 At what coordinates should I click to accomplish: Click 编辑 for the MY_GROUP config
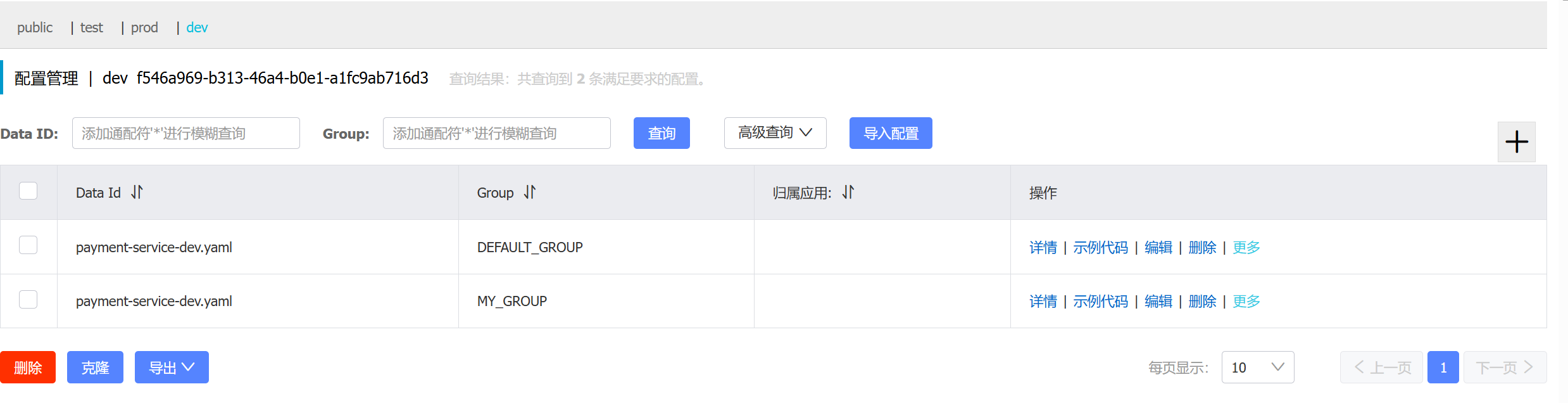pyautogui.click(x=1158, y=302)
